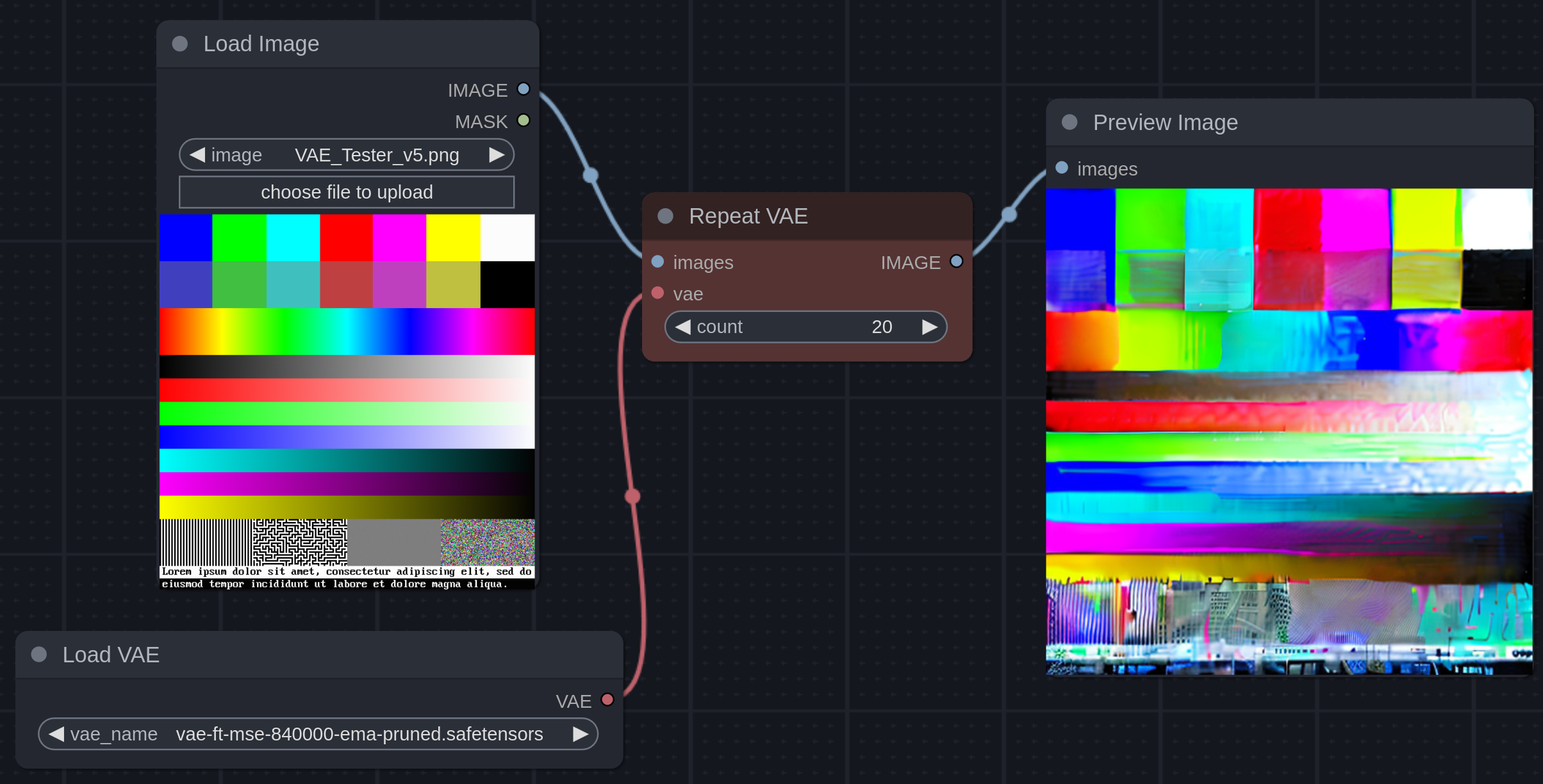
Task: Collapse the Preview Image node via its dot
Action: (1069, 122)
